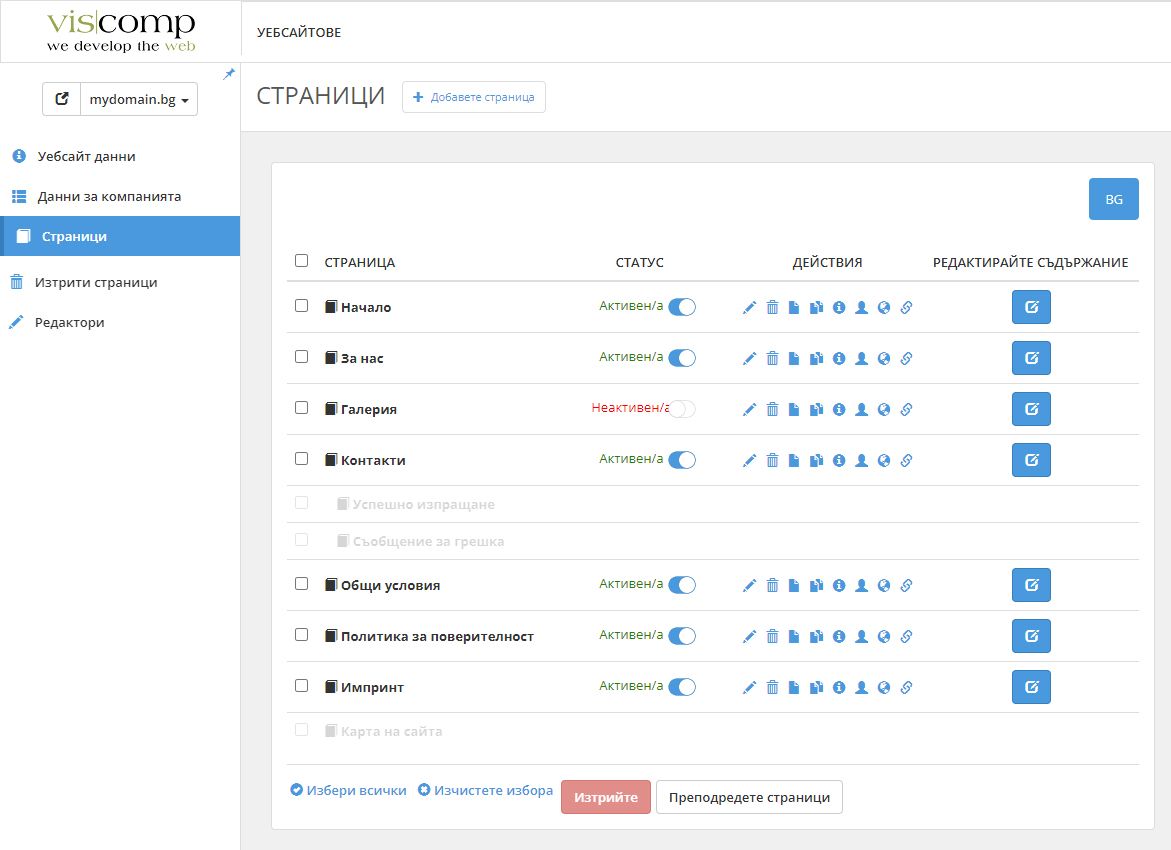
Task: Check the select-all checkbox in the table header
Action: [302, 261]
